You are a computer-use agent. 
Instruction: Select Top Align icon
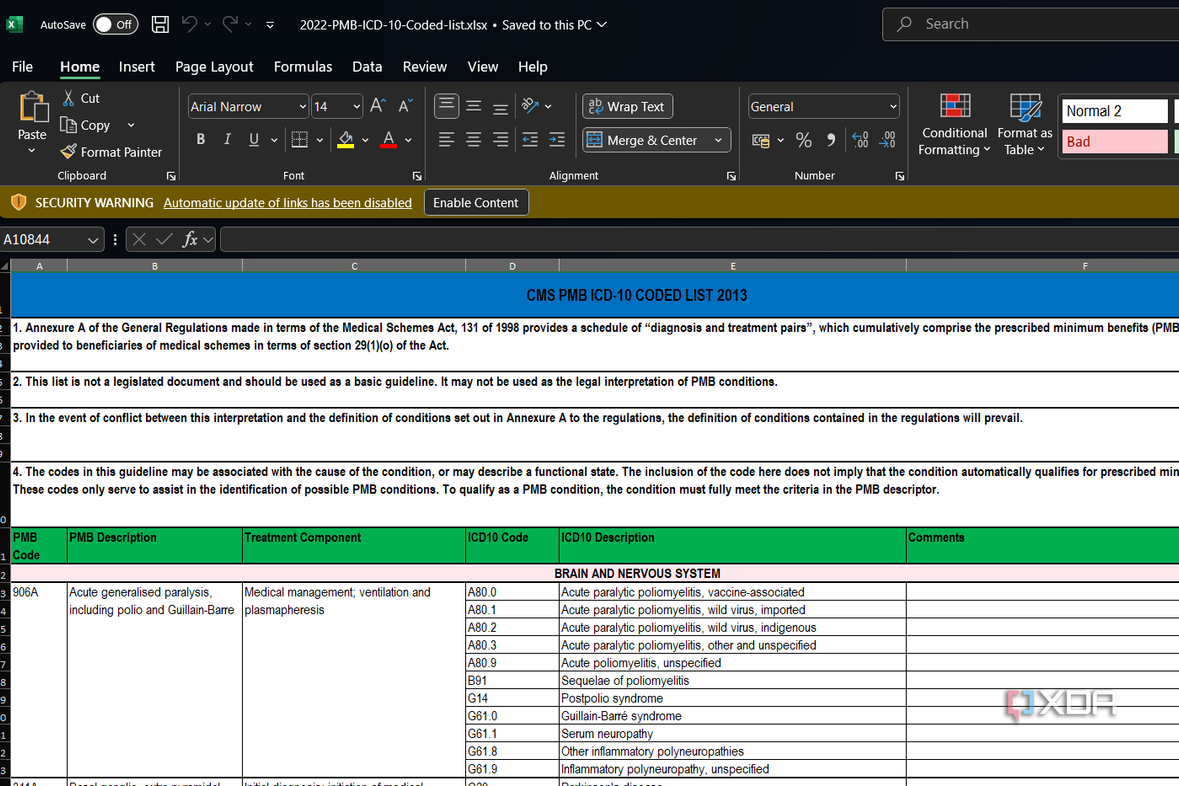coord(447,106)
